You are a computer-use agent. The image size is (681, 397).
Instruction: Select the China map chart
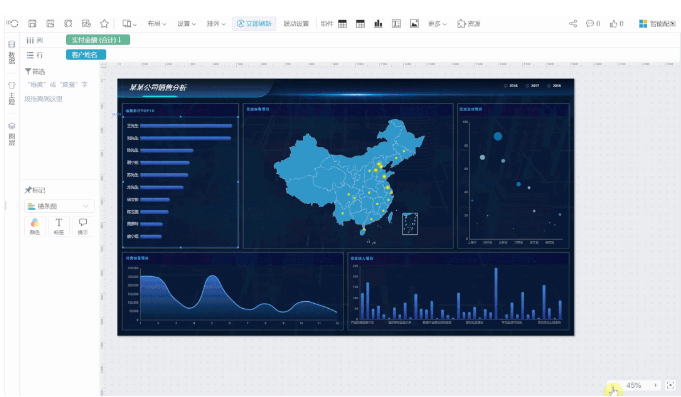tap(348, 176)
